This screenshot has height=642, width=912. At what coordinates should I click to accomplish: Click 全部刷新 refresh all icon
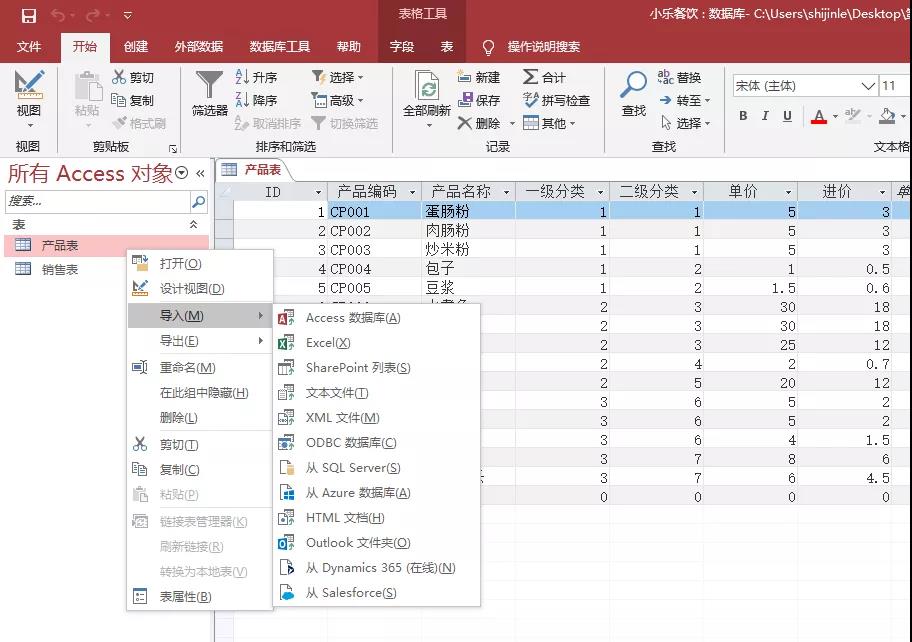coord(427,86)
